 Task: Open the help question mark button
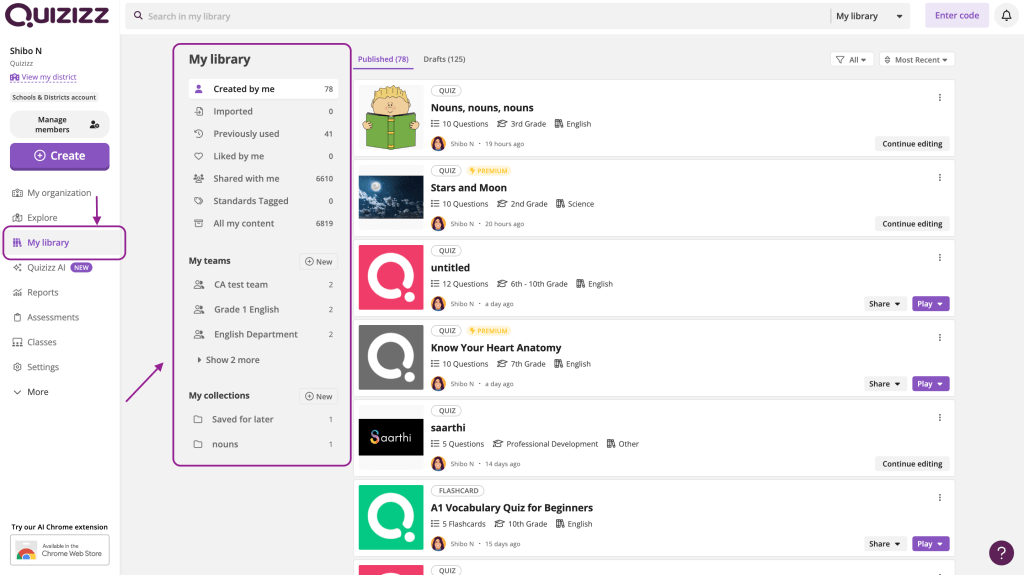point(1001,552)
